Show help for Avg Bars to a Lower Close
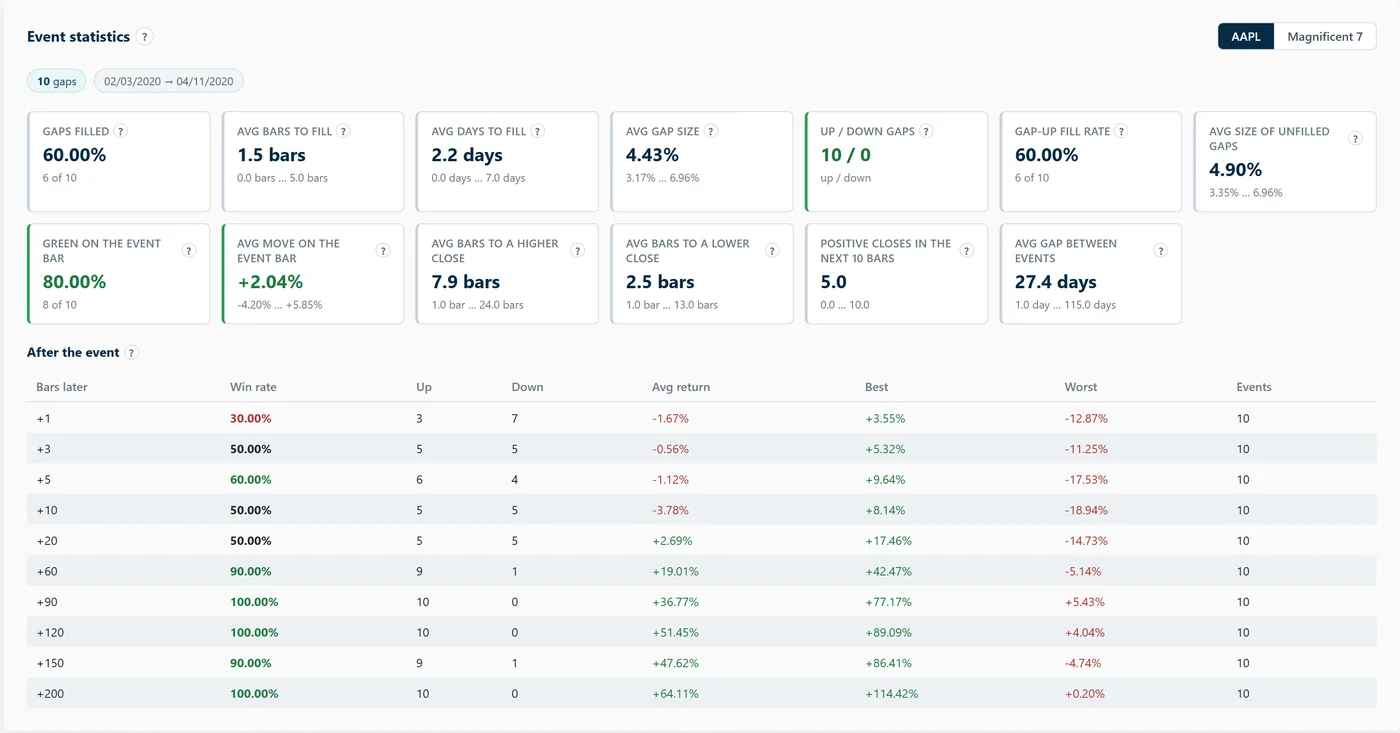The height and width of the screenshot is (733, 1400). [x=771, y=251]
